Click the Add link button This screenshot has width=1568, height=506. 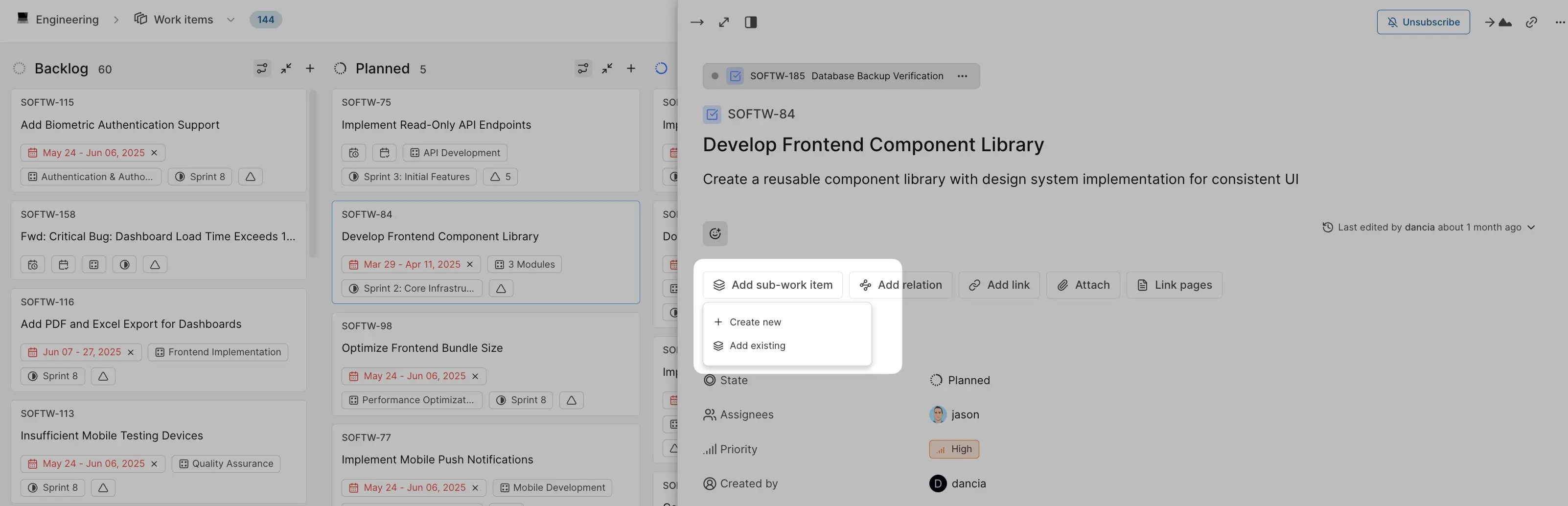(999, 285)
